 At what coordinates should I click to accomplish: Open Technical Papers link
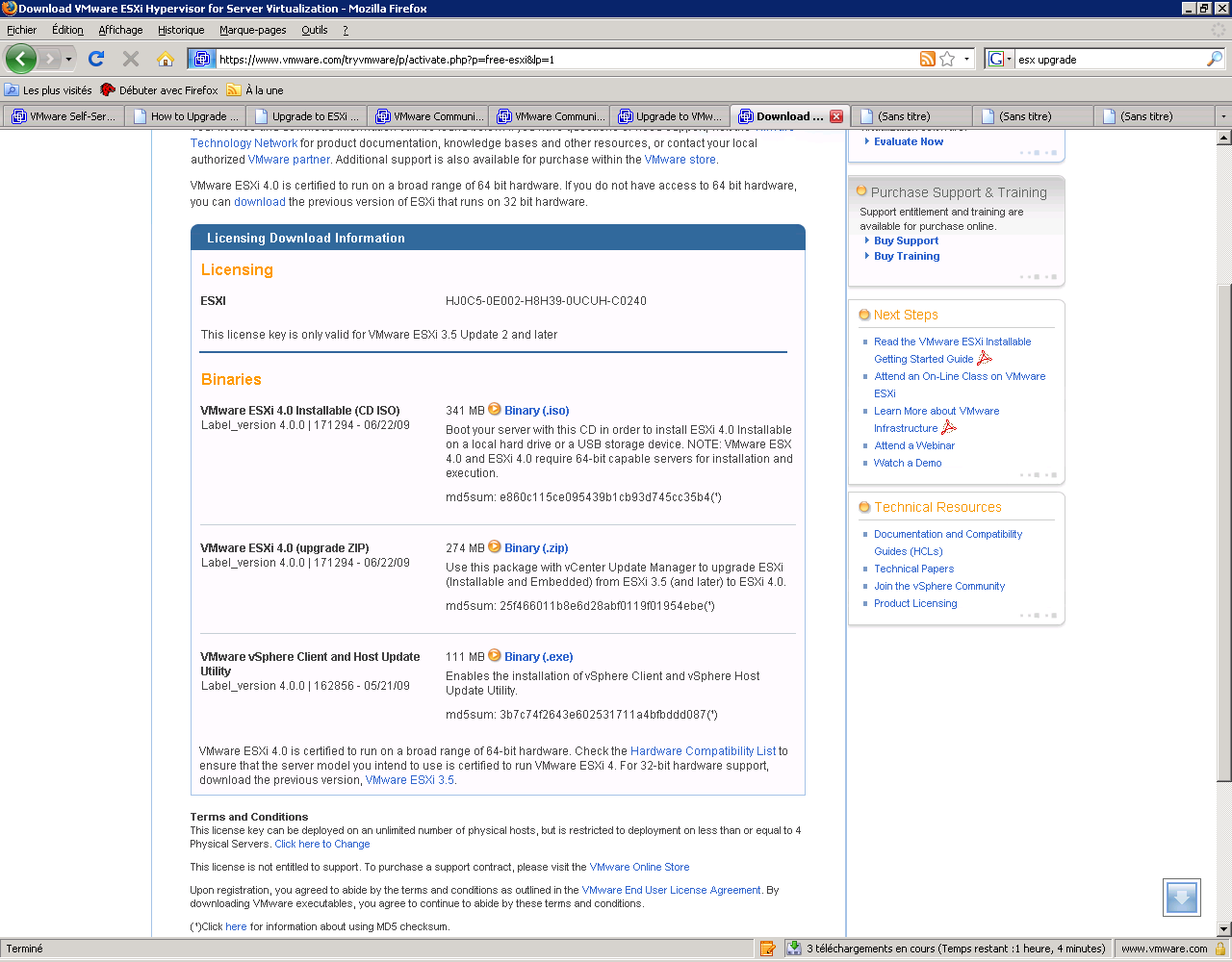[913, 569]
